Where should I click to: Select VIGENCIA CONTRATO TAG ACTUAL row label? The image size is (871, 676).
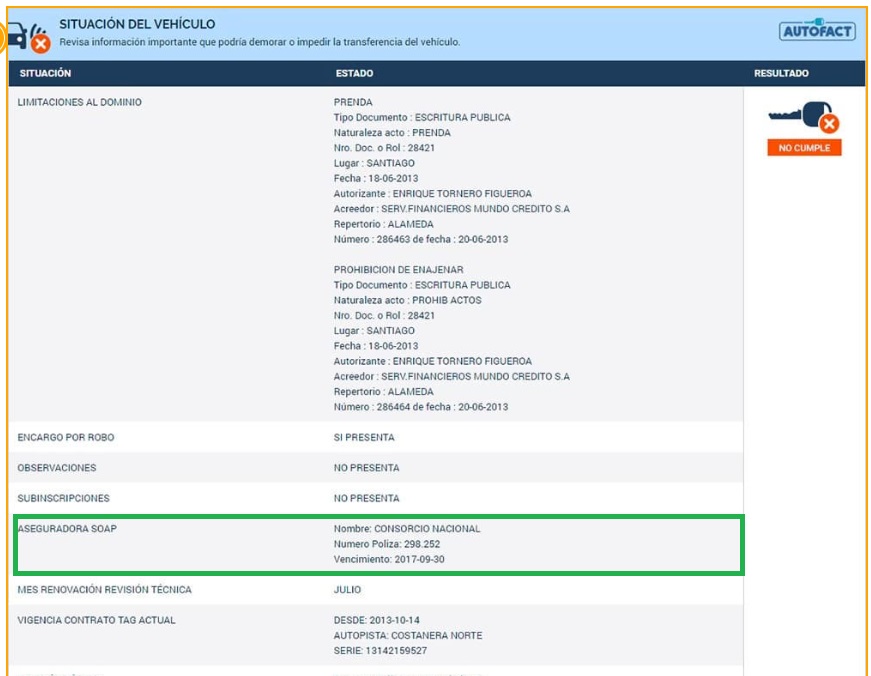(x=96, y=620)
